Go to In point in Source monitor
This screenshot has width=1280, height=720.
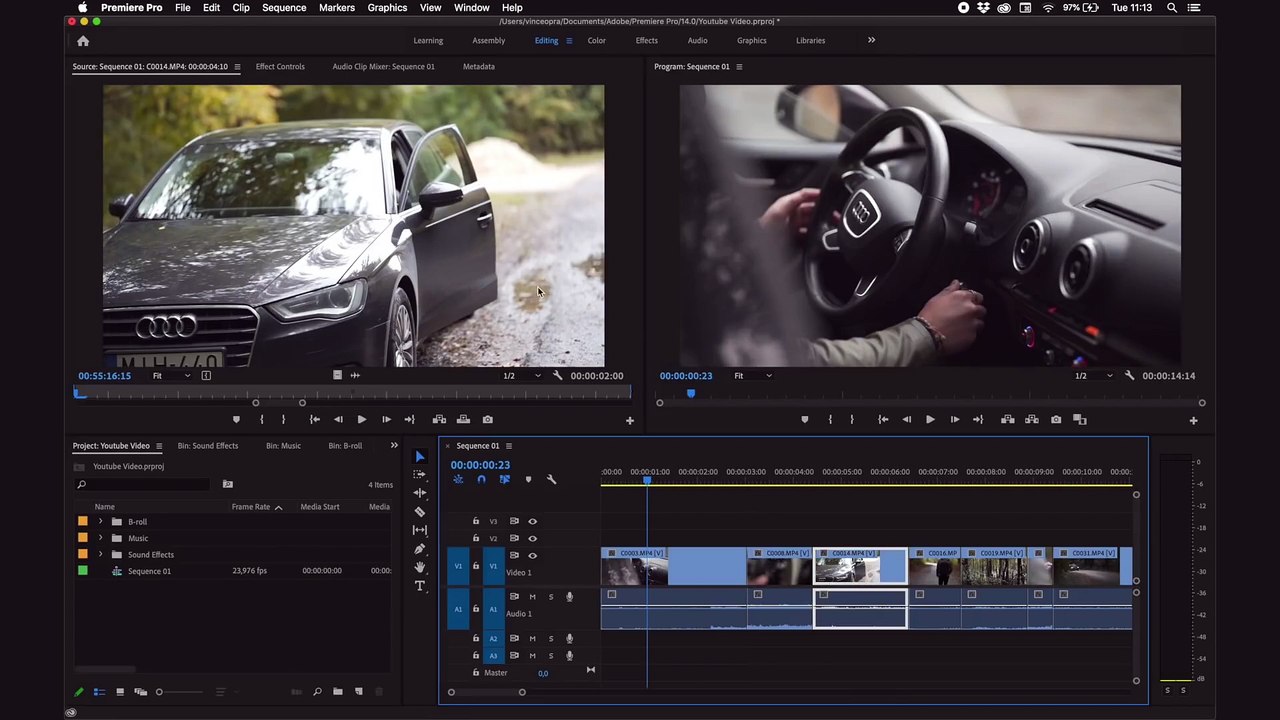(314, 419)
